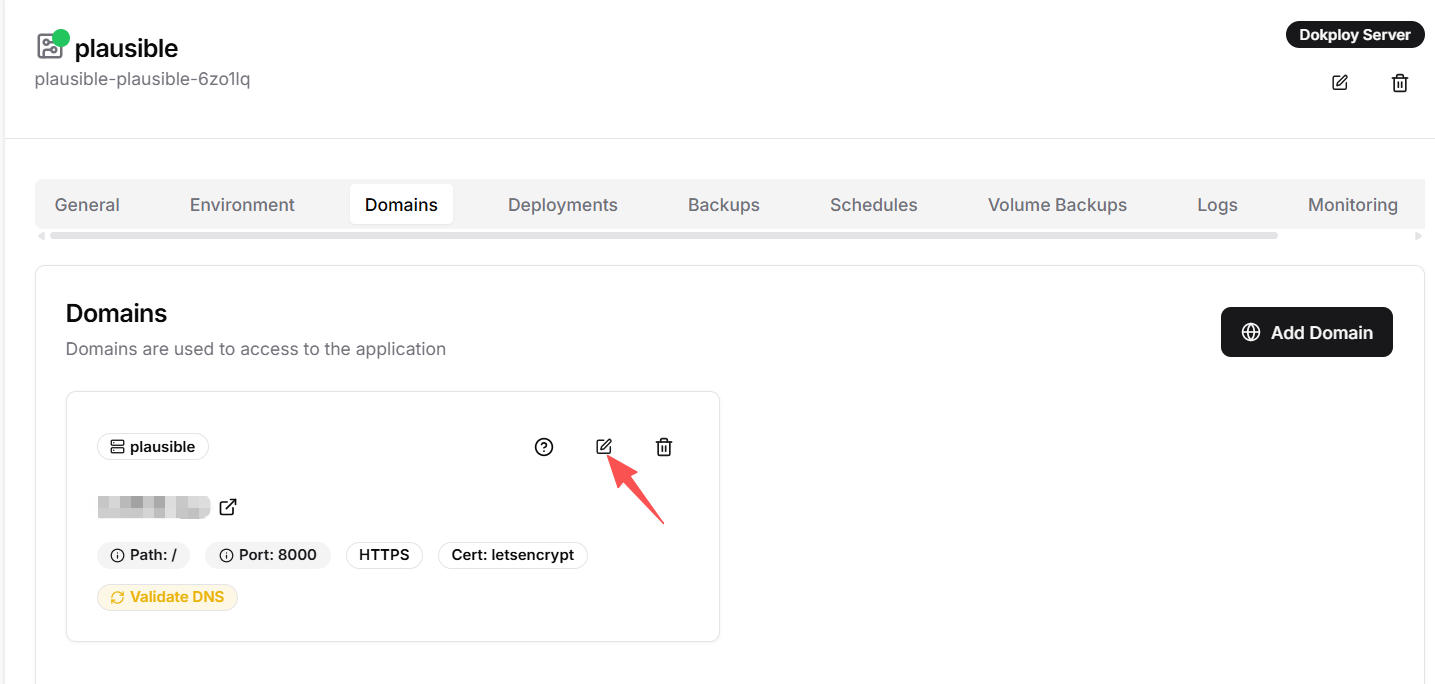
Task: Open the Environment tab
Action: 242,205
